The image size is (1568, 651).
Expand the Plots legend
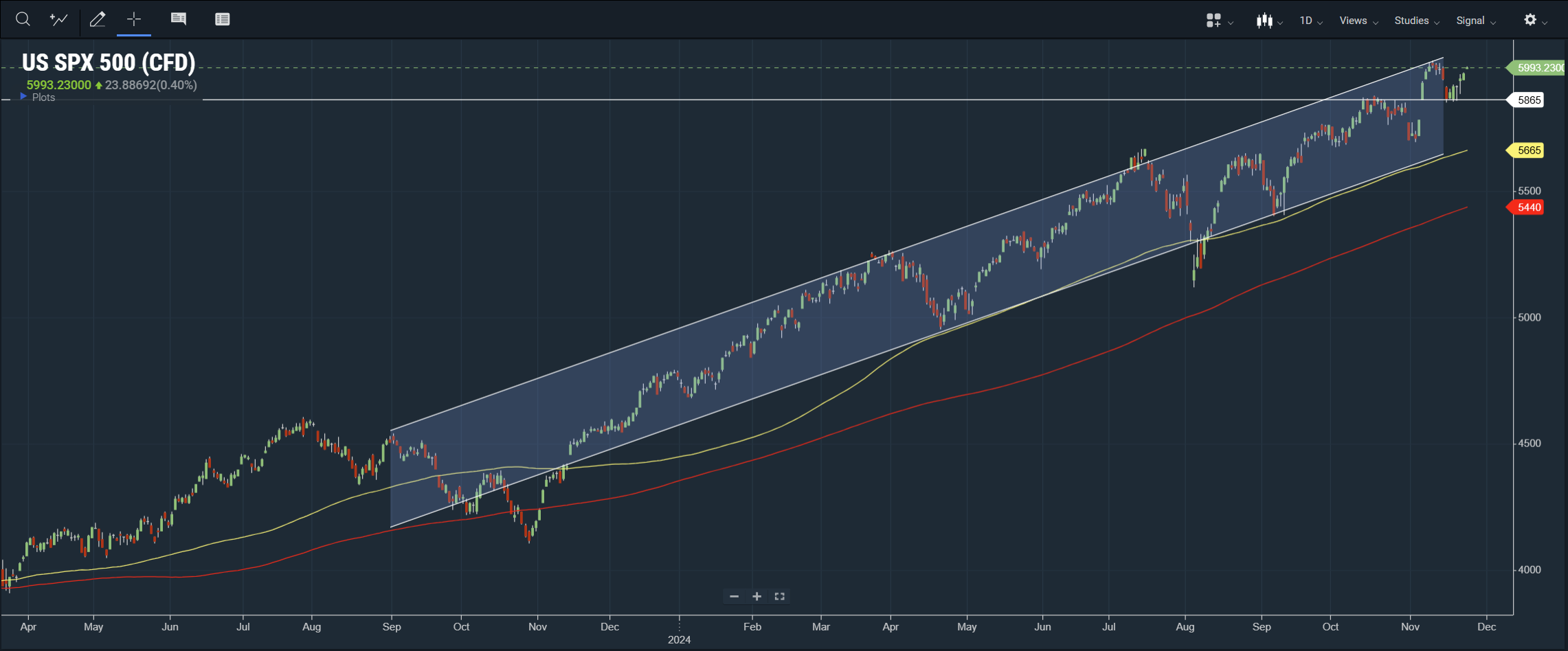[38, 97]
